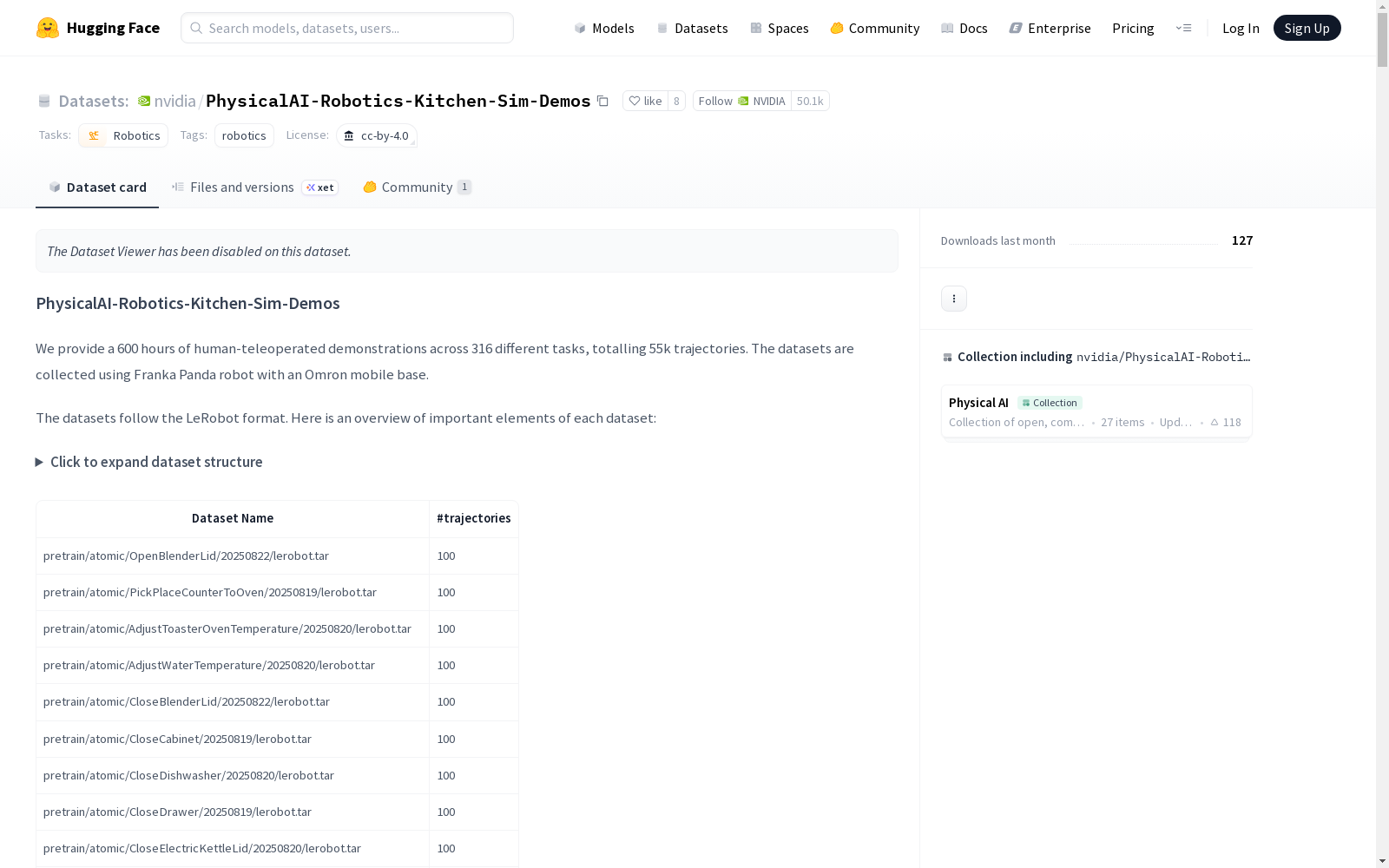The image size is (1389, 868).
Task: Click the CloseCabinet dataset row text
Action: [177, 739]
